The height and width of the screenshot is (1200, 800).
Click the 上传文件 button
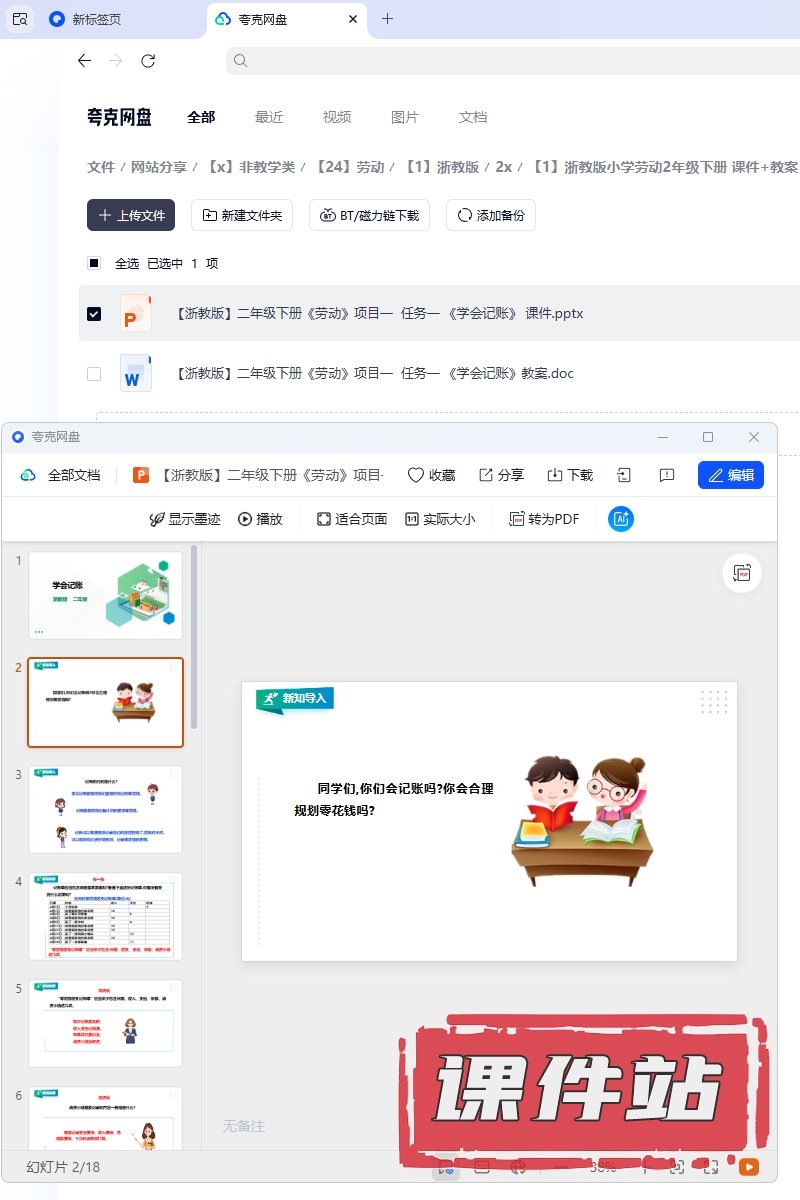pyautogui.click(x=131, y=215)
